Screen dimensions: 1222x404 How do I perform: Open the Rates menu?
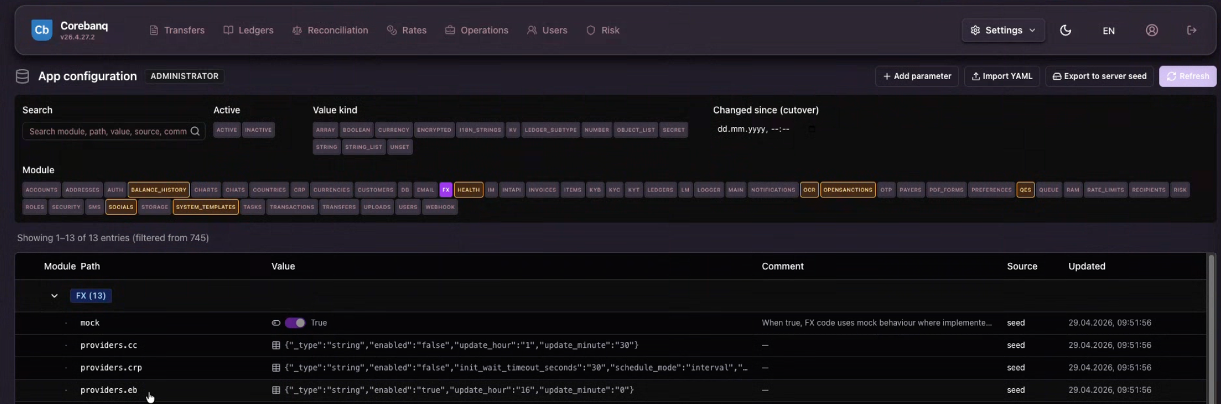coord(406,30)
